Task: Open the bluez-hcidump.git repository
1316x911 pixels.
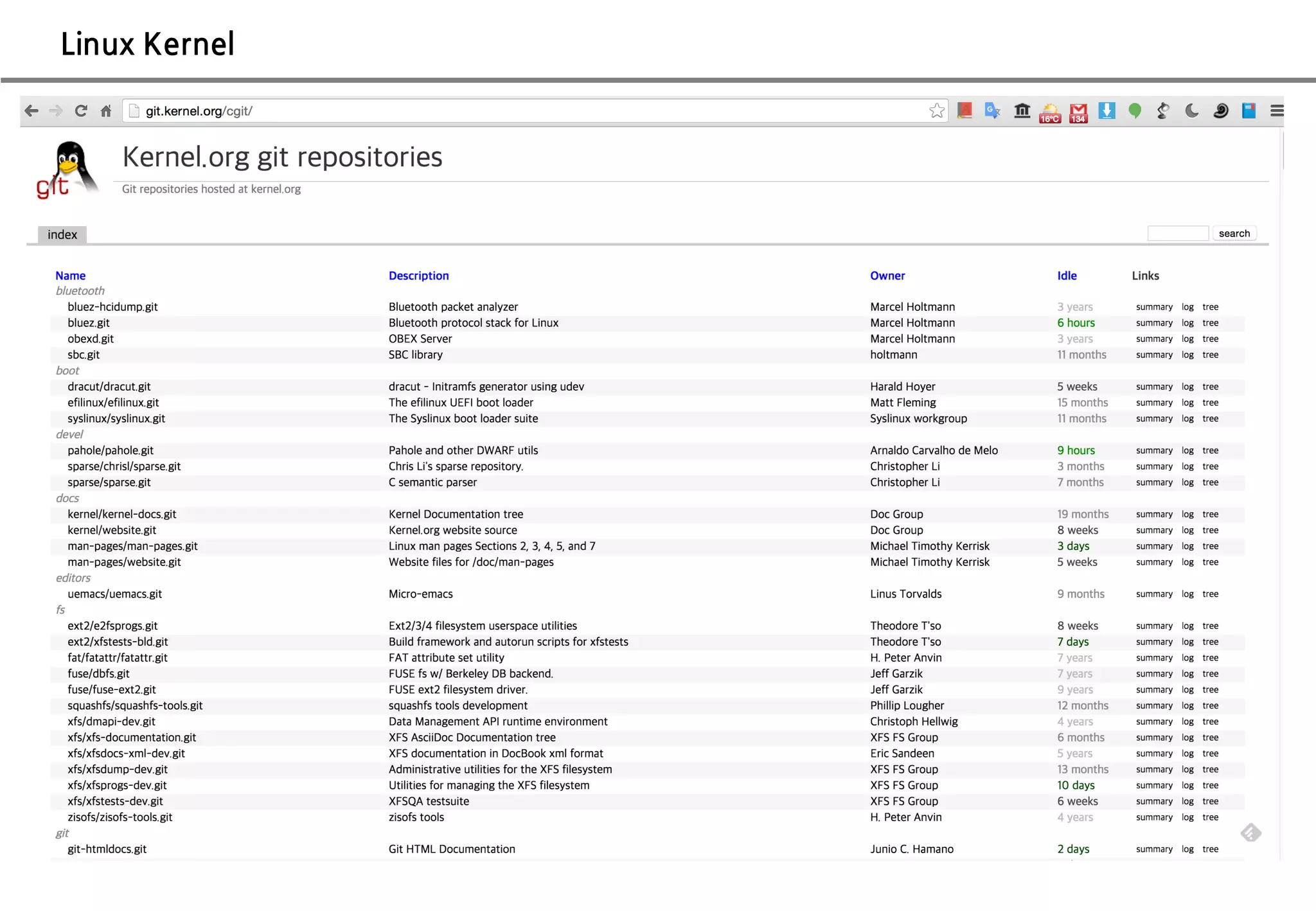Action: pos(112,307)
